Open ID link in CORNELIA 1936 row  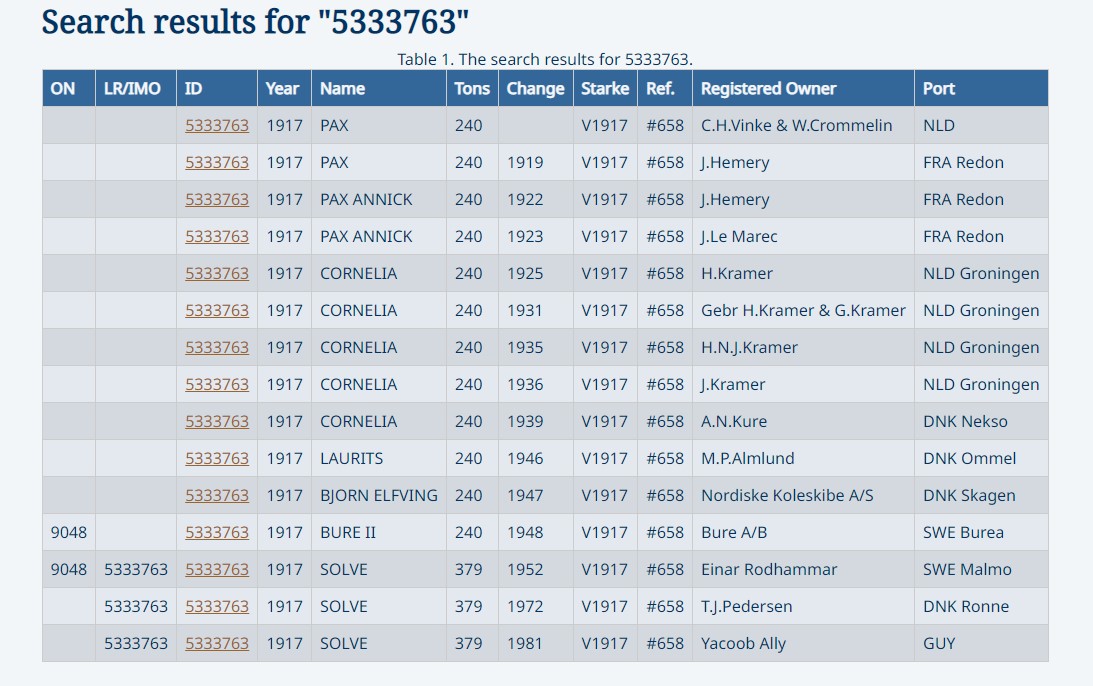[x=217, y=384]
